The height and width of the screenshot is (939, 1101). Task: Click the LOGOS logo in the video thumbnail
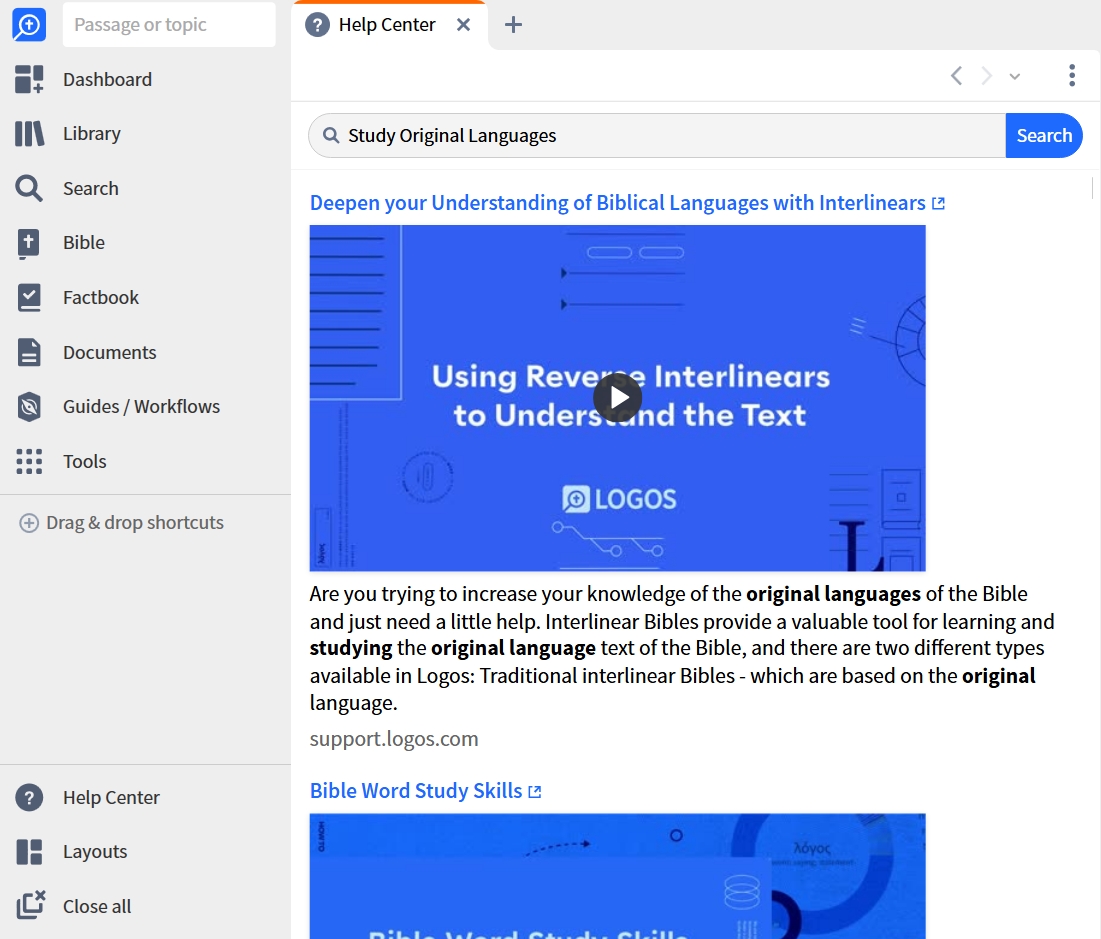point(619,499)
